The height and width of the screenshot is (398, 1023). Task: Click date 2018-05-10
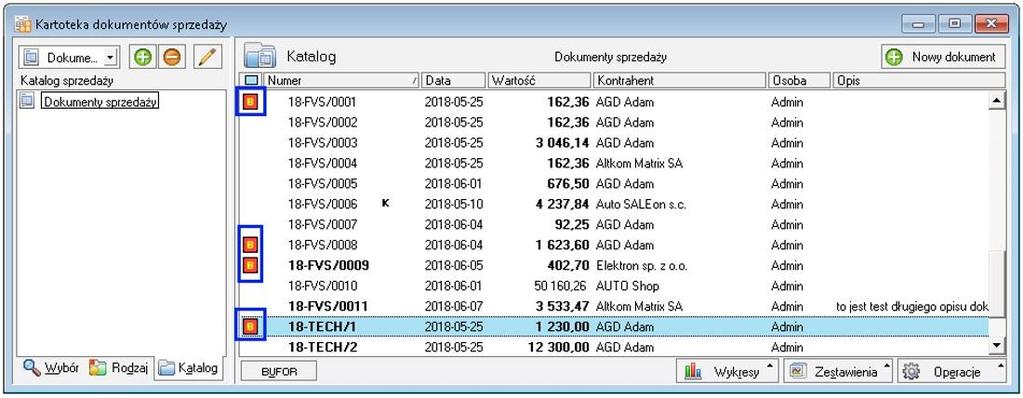coord(454,204)
